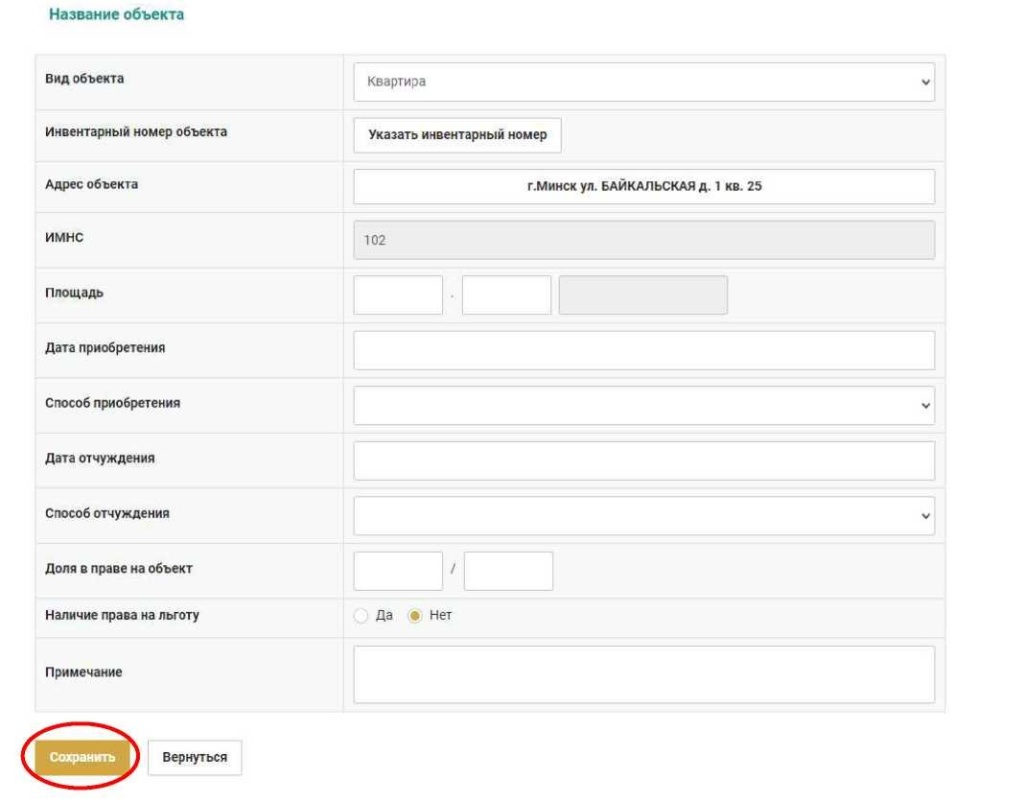Click inside the Примечание text area
1024x802 pixels.
[x=644, y=675]
